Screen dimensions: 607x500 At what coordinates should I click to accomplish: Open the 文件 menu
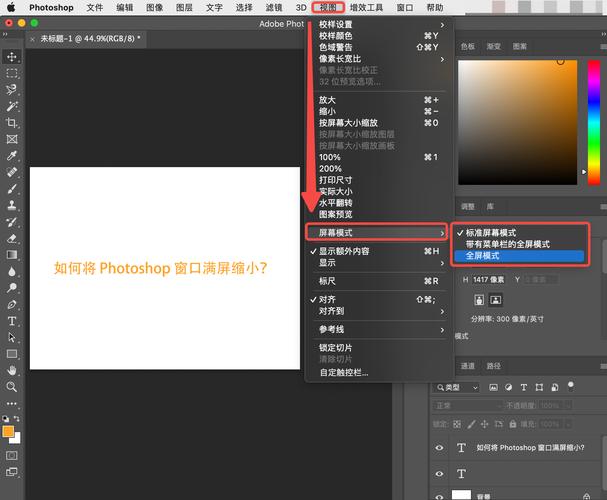click(95, 7)
